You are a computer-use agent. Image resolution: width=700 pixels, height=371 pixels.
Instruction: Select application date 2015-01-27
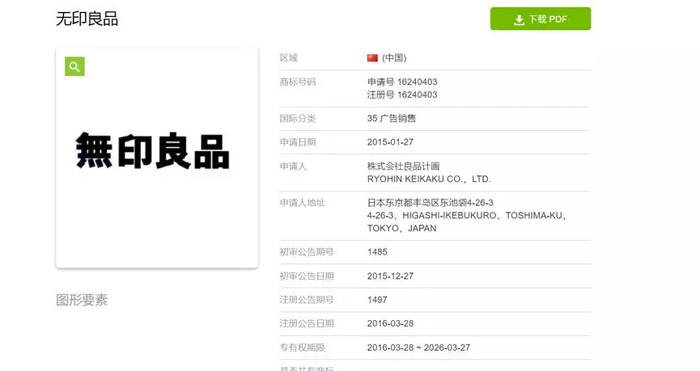390,142
